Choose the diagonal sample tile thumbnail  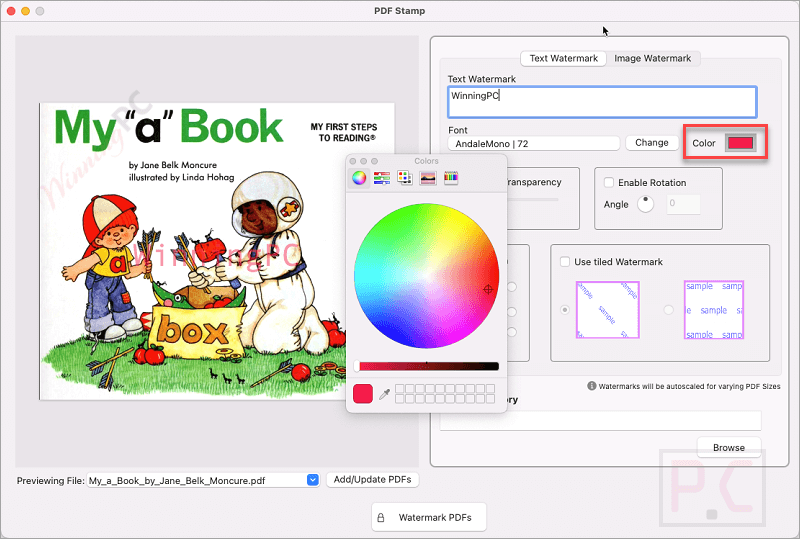(x=608, y=310)
